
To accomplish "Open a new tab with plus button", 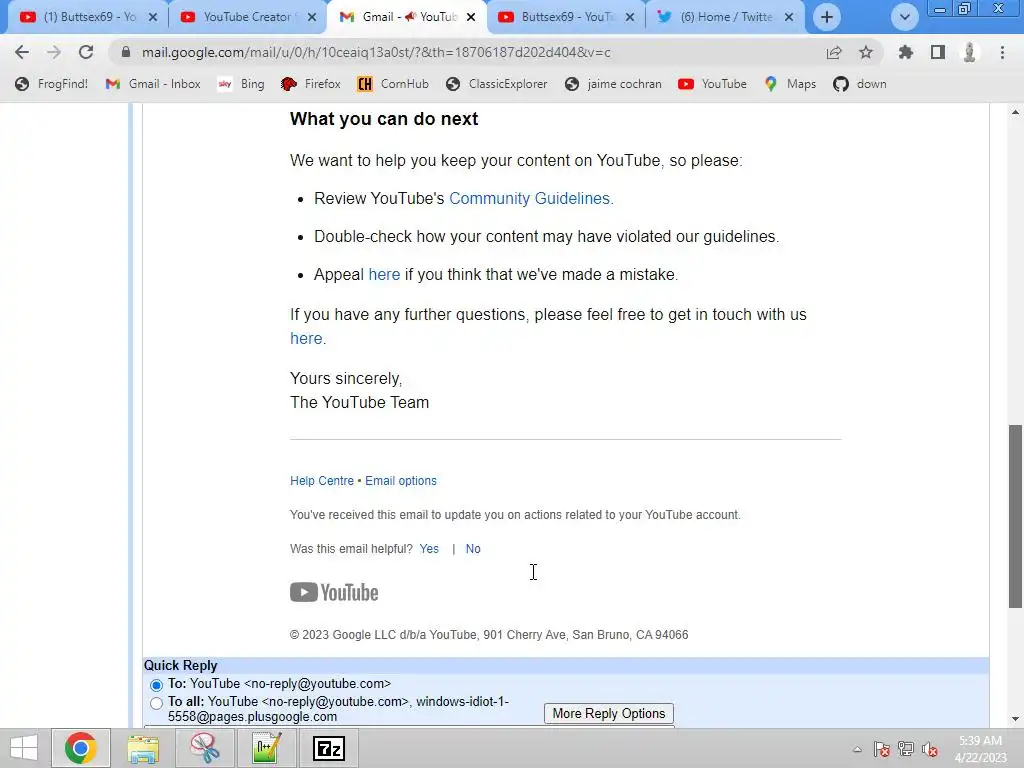I will pyautogui.click(x=827, y=17).
